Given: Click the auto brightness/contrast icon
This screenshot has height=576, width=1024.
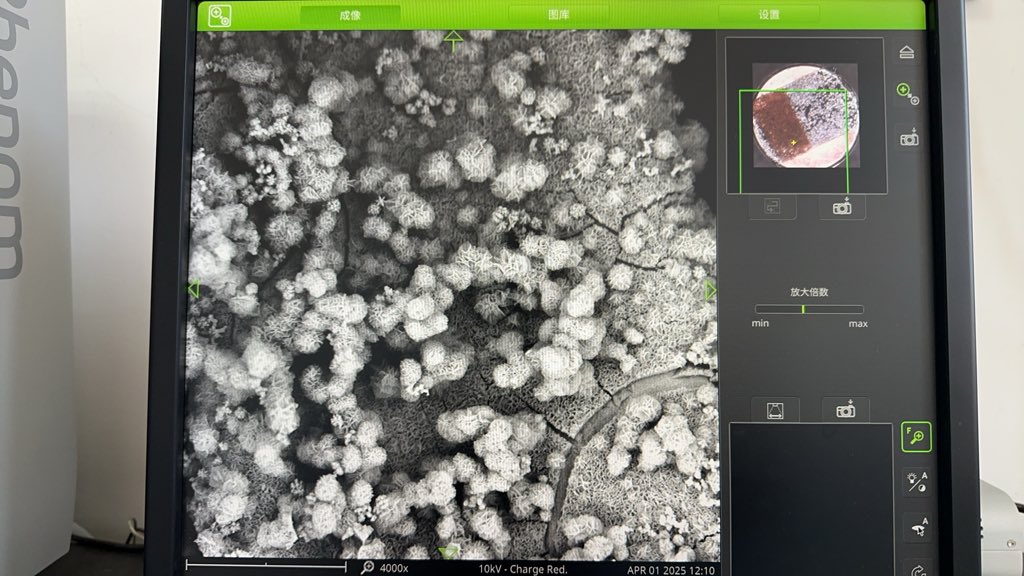Looking at the screenshot, I should [917, 482].
